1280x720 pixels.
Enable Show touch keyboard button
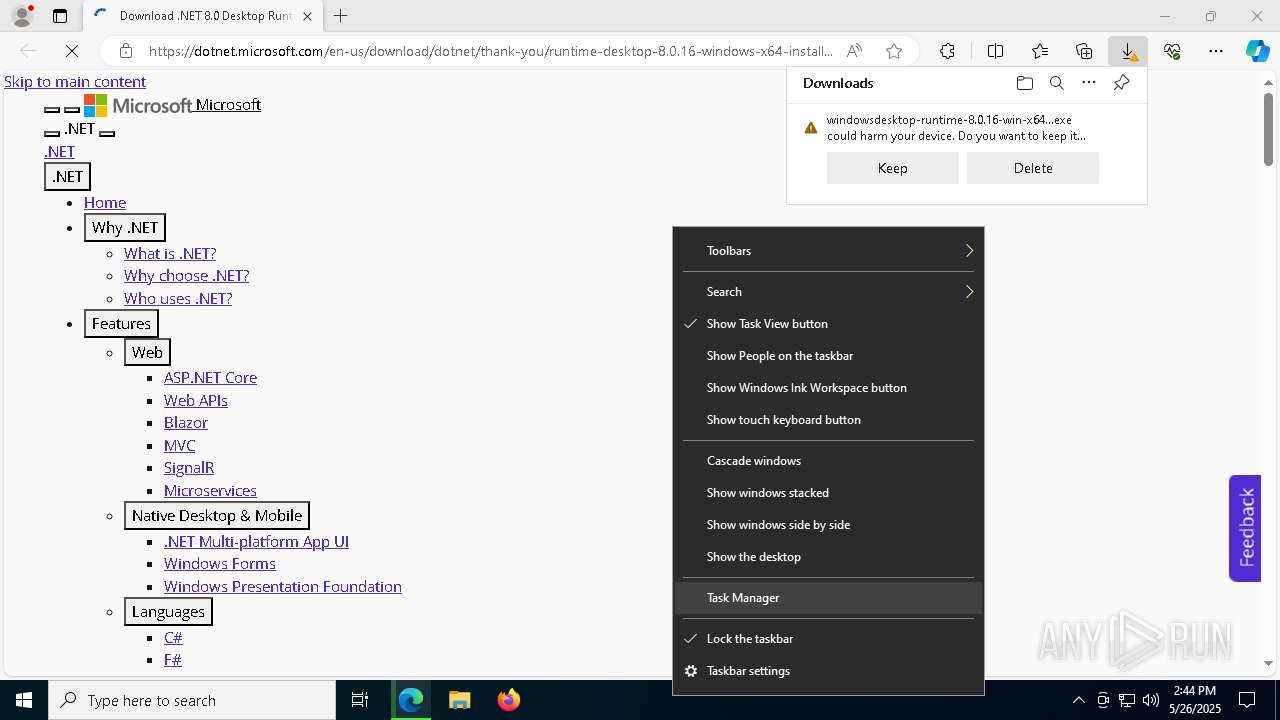coord(828,420)
